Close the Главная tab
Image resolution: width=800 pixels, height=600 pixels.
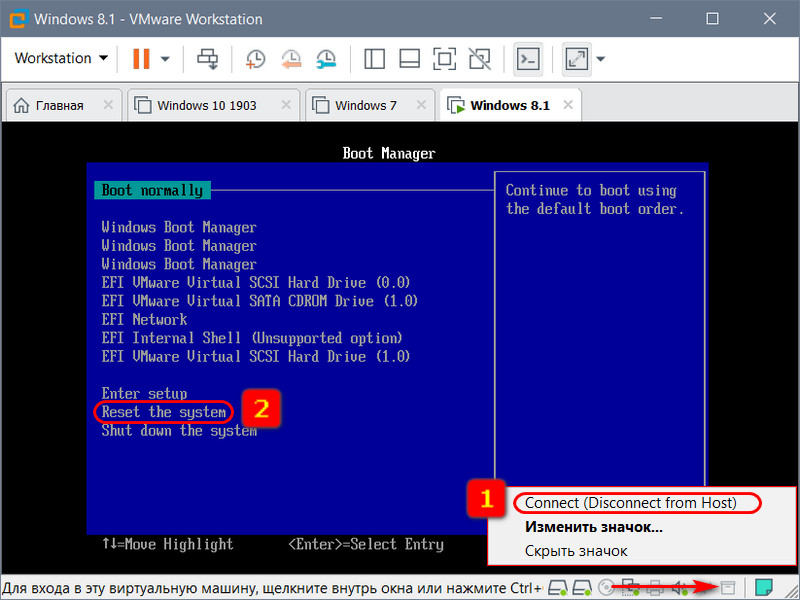pyautogui.click(x=108, y=105)
